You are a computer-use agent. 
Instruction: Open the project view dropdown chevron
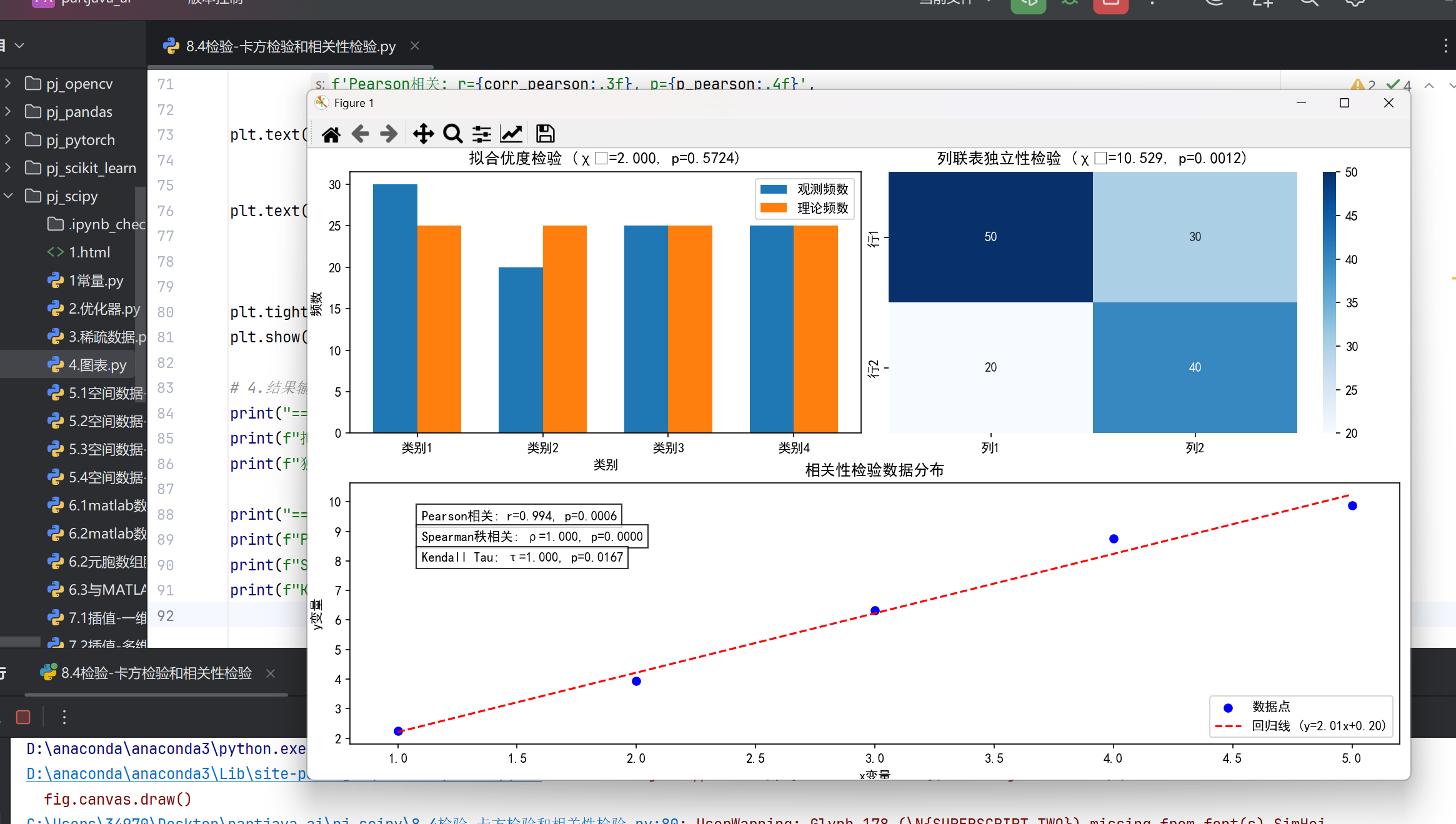(x=19, y=46)
